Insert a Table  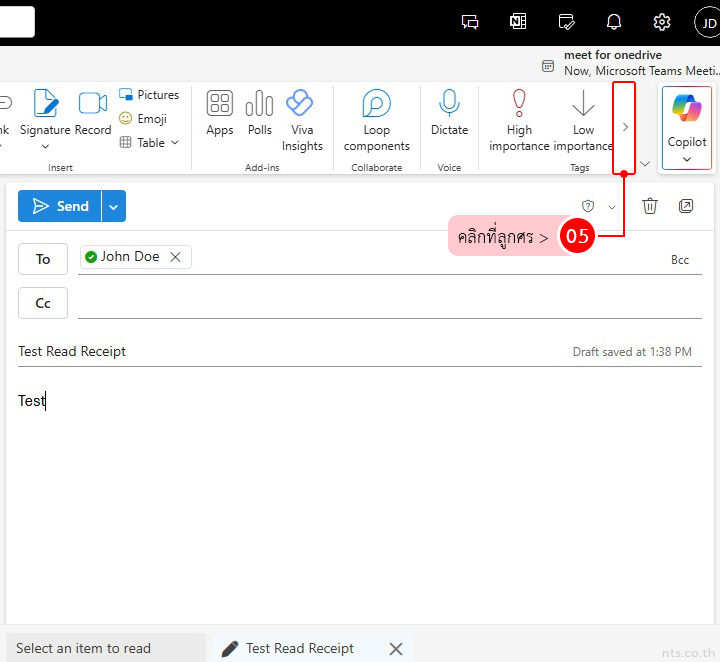(x=142, y=142)
